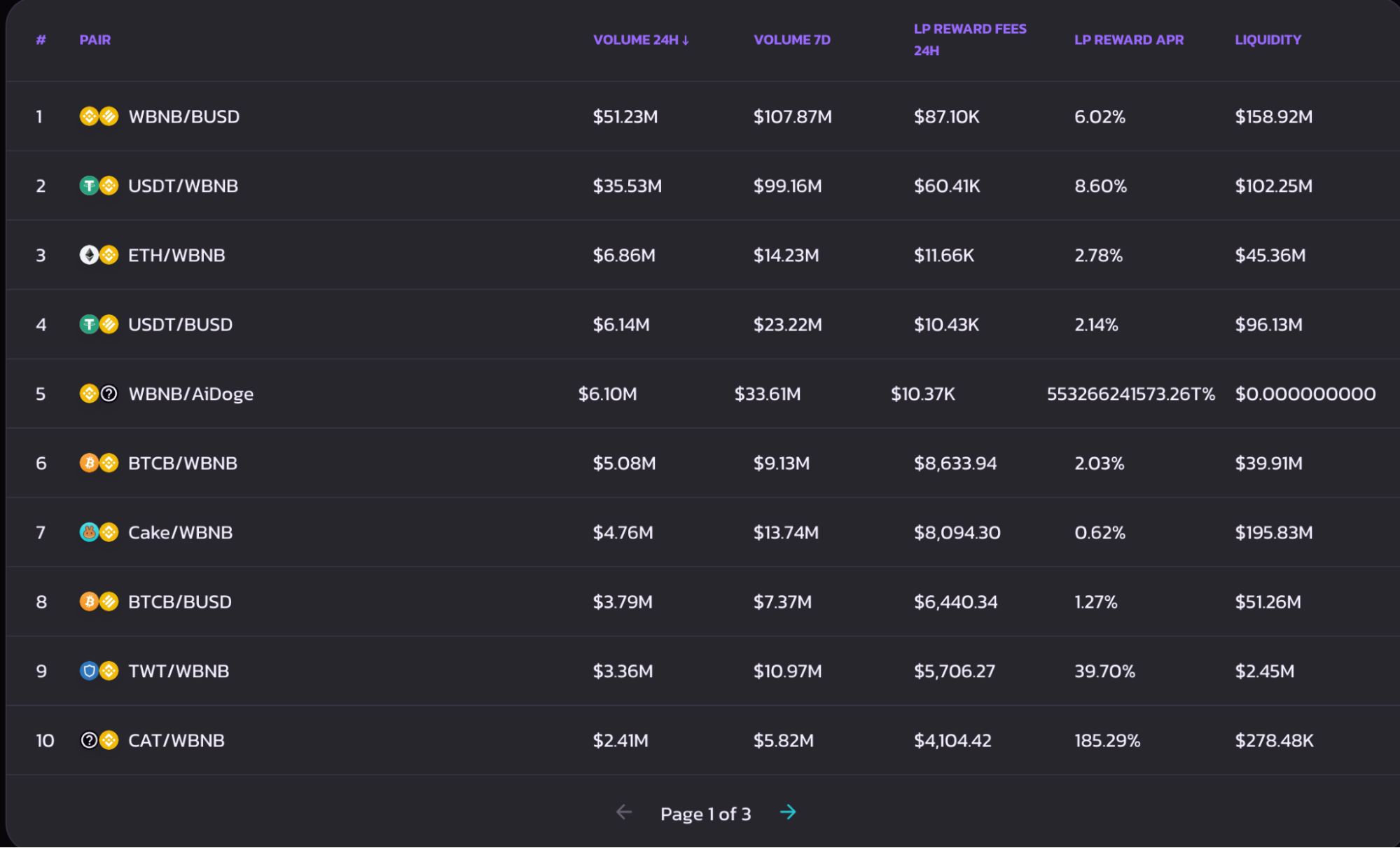Sort table by Volume 7D header
This screenshot has width=1400, height=848.
tap(791, 40)
